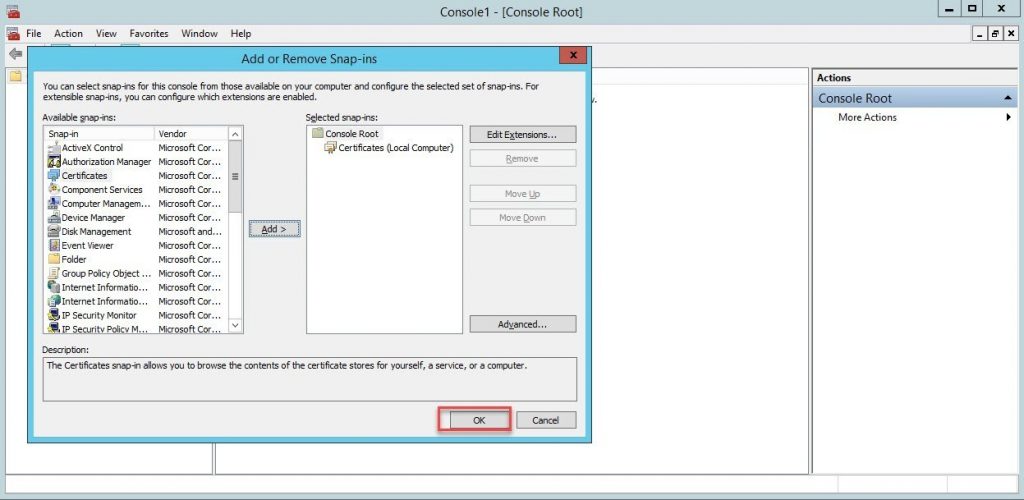Image resolution: width=1024 pixels, height=500 pixels.
Task: Open the Window menu
Action: click(x=199, y=33)
